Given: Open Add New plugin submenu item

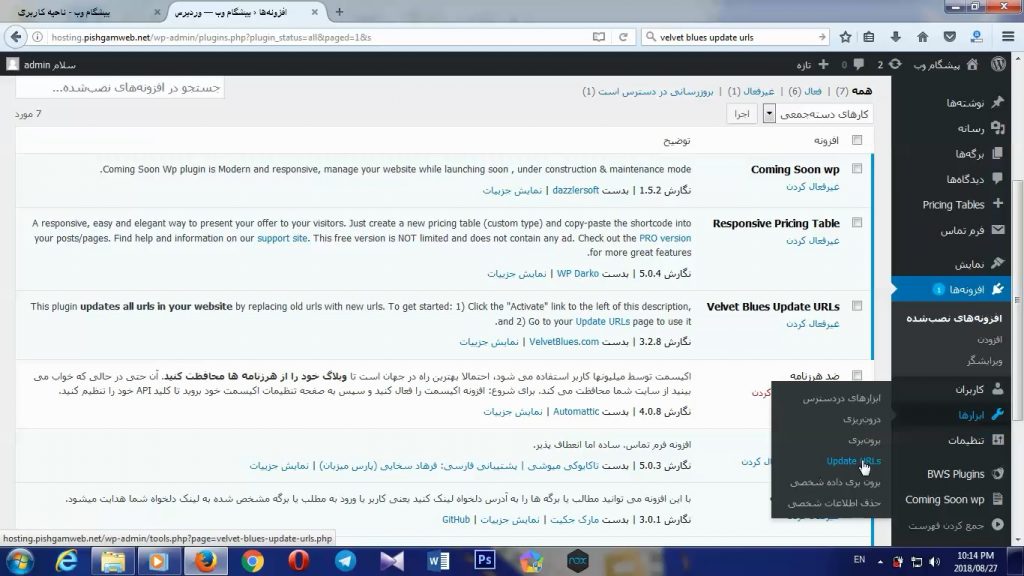Looking at the screenshot, I should tap(989, 339).
